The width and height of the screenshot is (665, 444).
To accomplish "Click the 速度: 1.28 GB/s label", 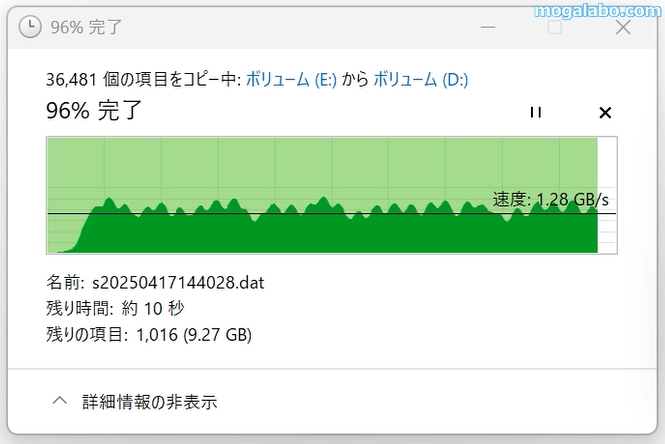I will (550, 199).
